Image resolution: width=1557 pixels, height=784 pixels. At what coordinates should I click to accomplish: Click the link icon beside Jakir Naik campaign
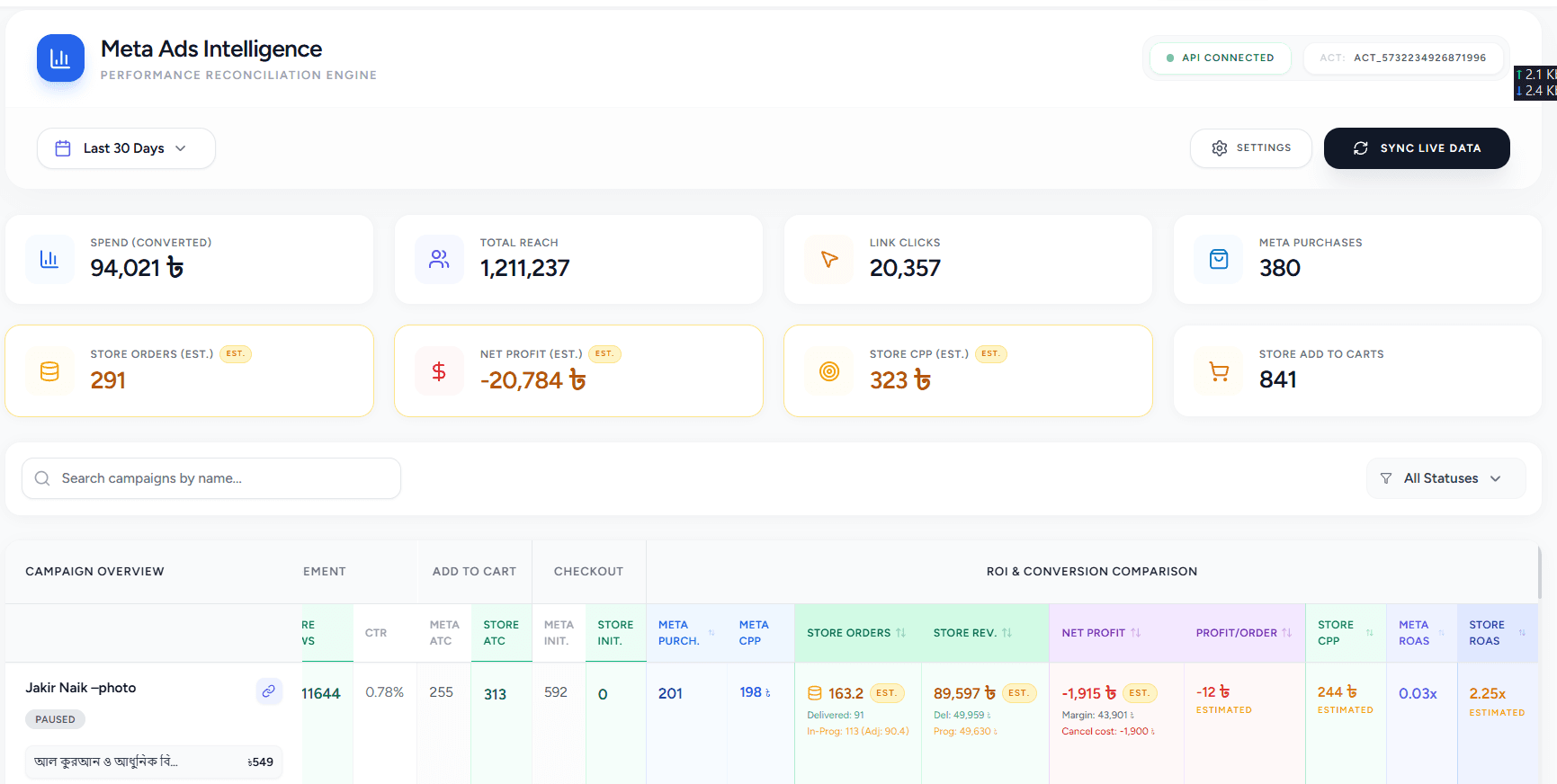269,691
